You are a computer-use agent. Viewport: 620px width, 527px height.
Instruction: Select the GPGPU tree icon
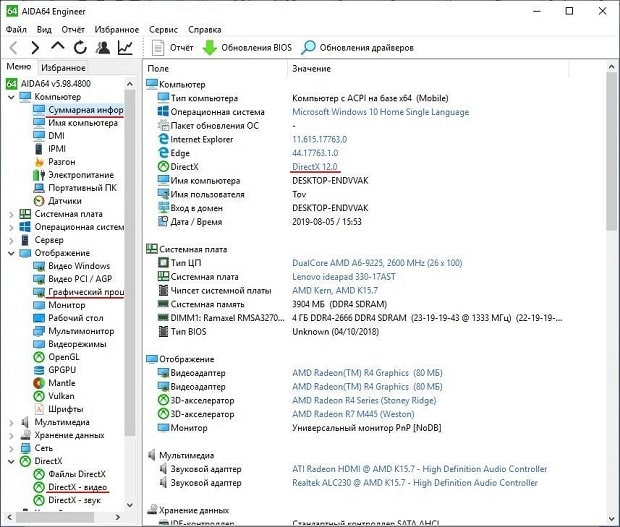(39, 370)
